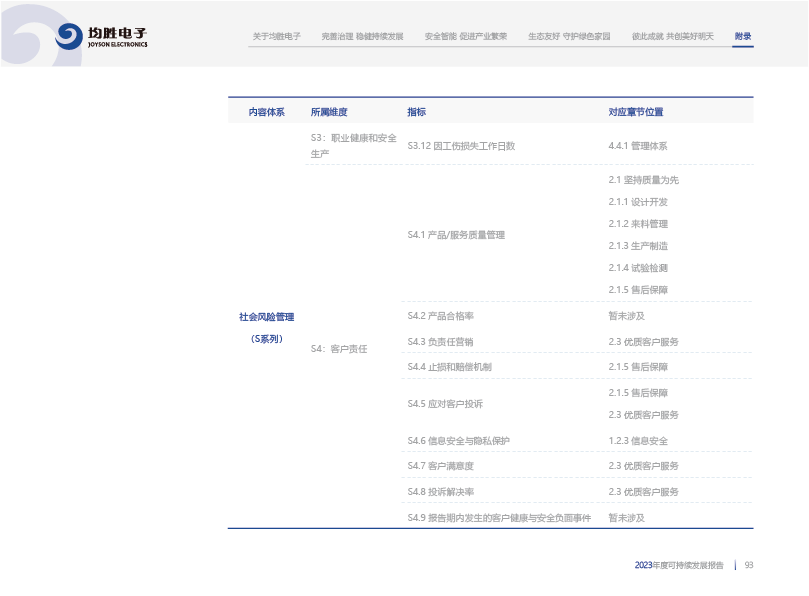This screenshot has height=596, width=809.
Task: Select the S3.12 因工伤损失工作日数 indicator
Action: [x=461, y=146]
